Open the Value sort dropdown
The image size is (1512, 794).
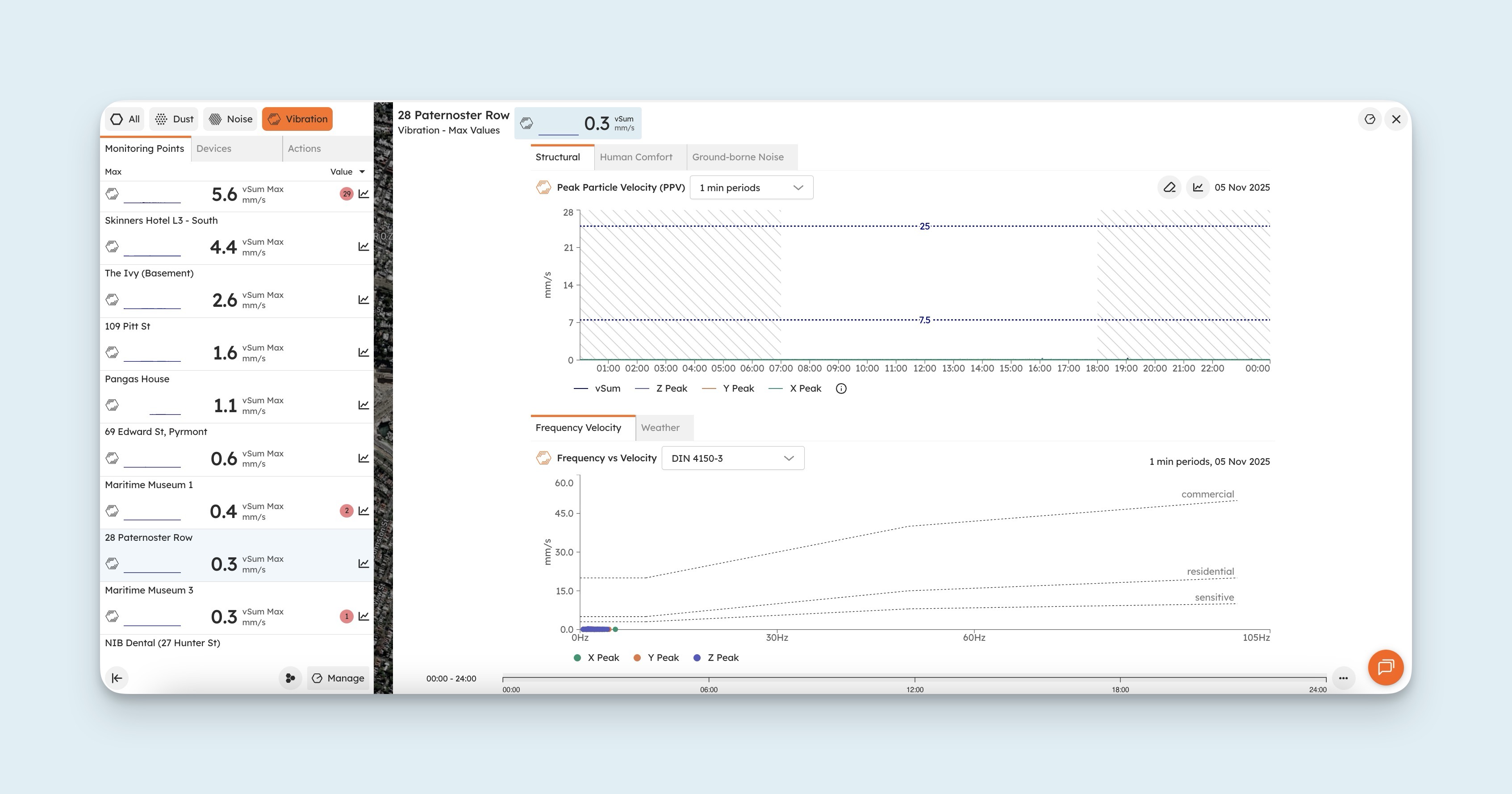[x=347, y=172]
